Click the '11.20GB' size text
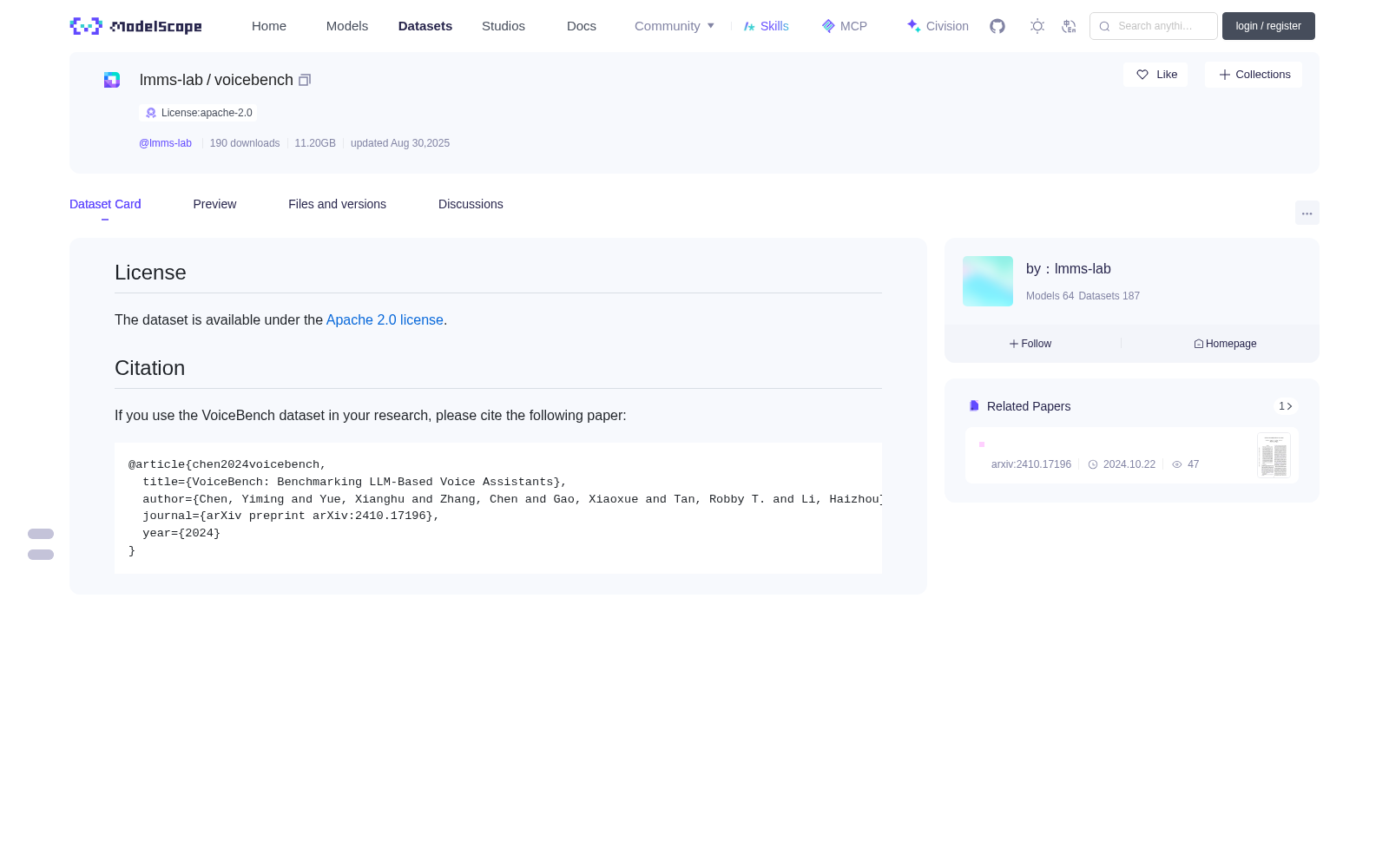 point(315,143)
